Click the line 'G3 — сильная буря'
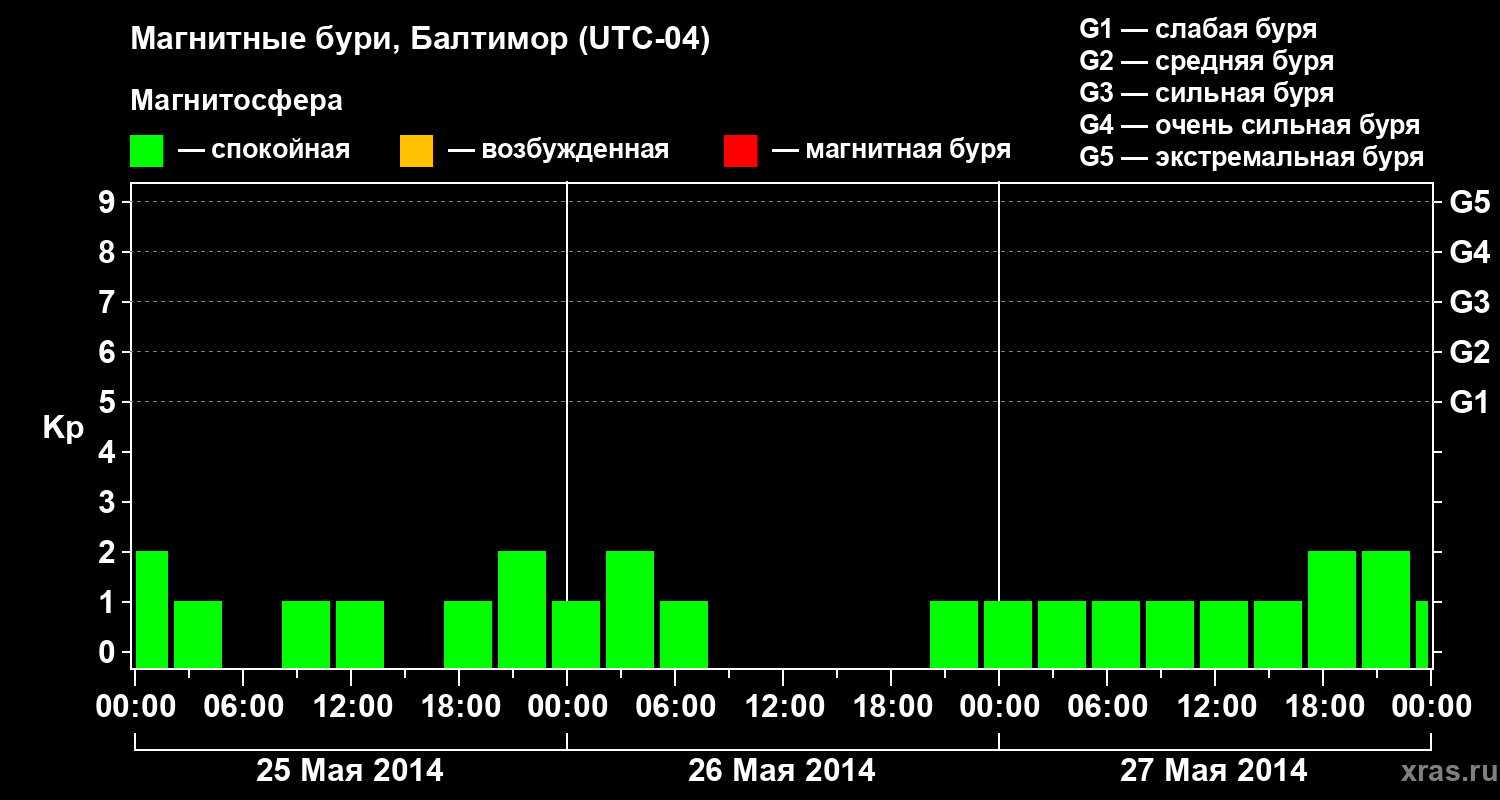Viewport: 1500px width, 800px height. (x=1207, y=93)
